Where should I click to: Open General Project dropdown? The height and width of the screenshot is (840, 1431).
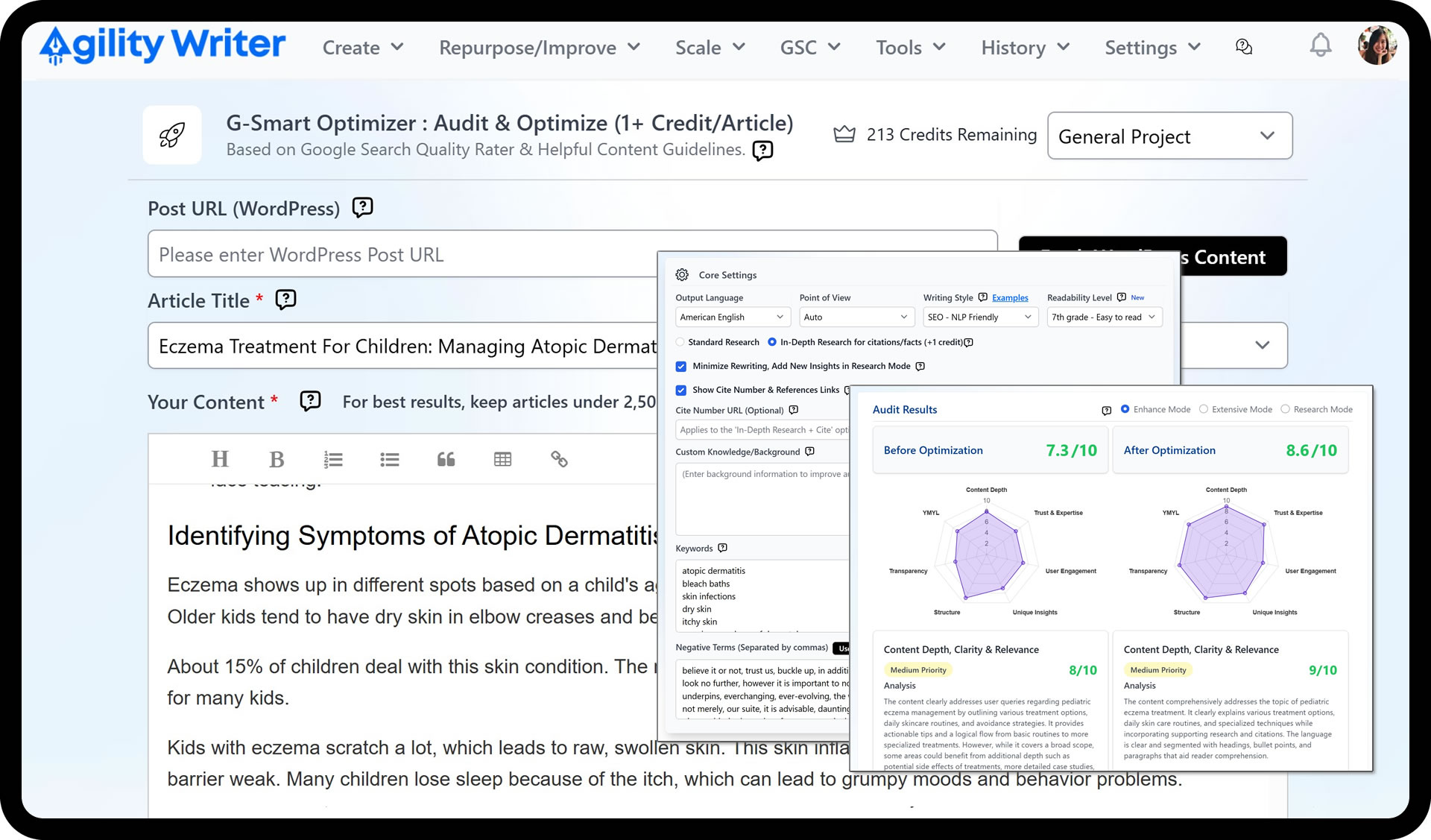tap(1169, 136)
